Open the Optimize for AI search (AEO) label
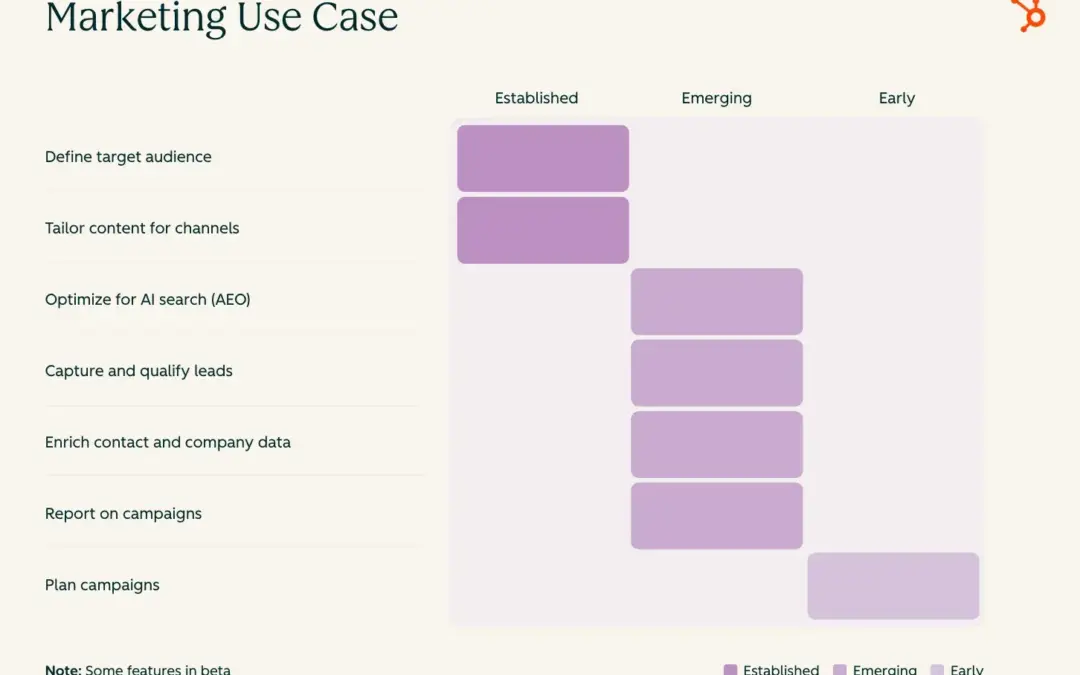Image resolution: width=1080 pixels, height=675 pixels. [x=147, y=299]
